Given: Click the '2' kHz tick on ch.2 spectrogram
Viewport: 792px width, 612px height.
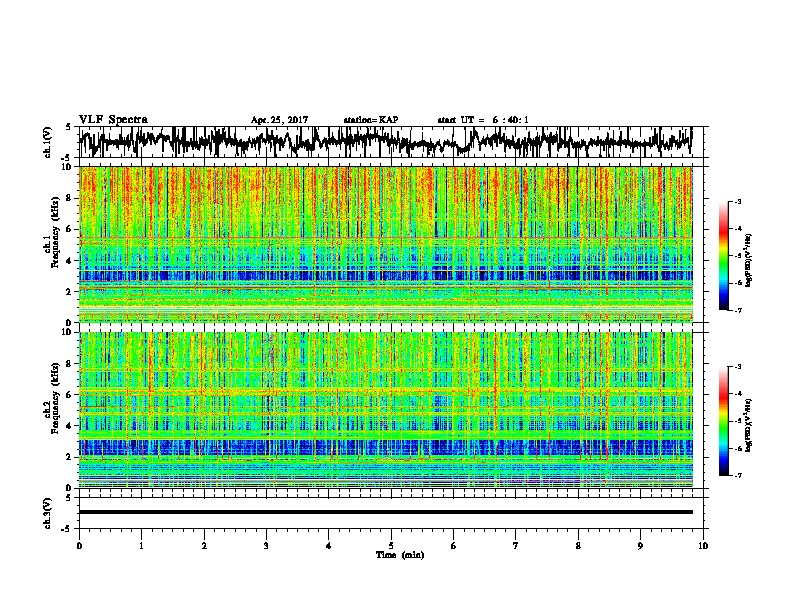Looking at the screenshot, I should pyautogui.click(x=70, y=457).
